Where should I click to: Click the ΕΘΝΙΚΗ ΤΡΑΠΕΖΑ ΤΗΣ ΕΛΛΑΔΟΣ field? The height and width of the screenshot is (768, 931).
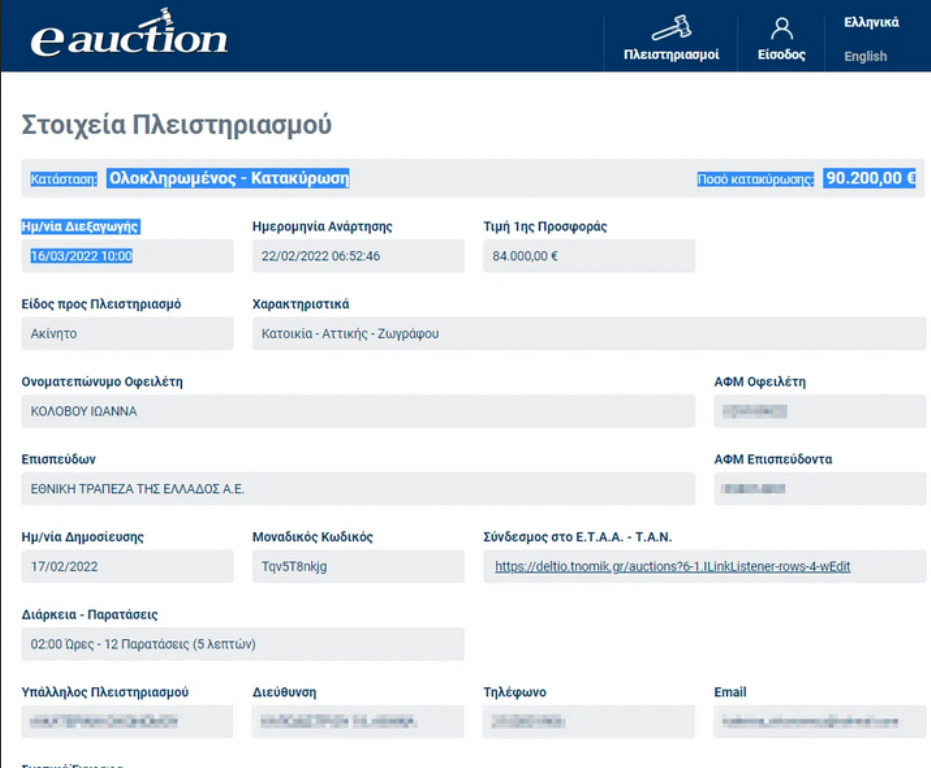[x=358, y=489]
